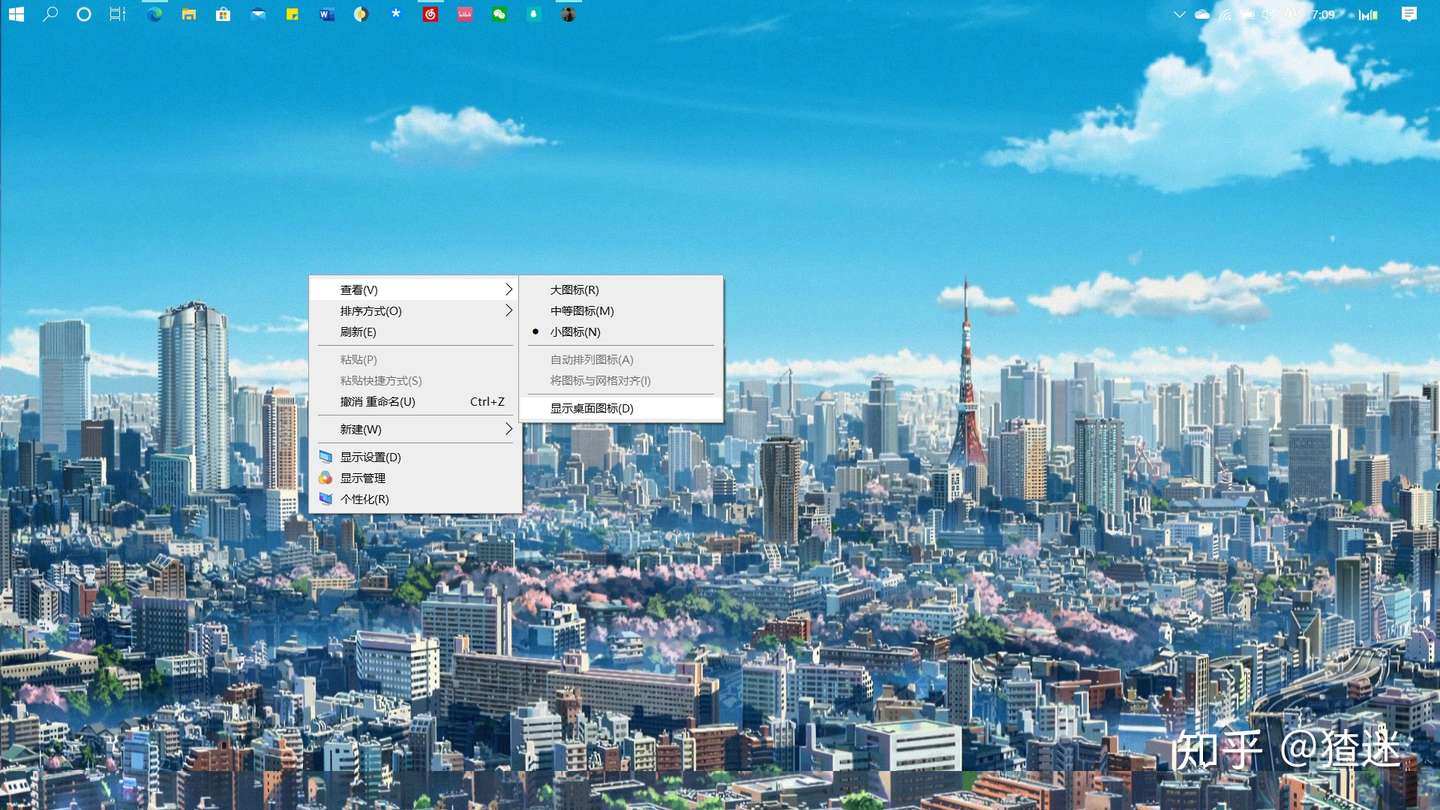Open 个性化(R) personalization entry

coord(415,499)
